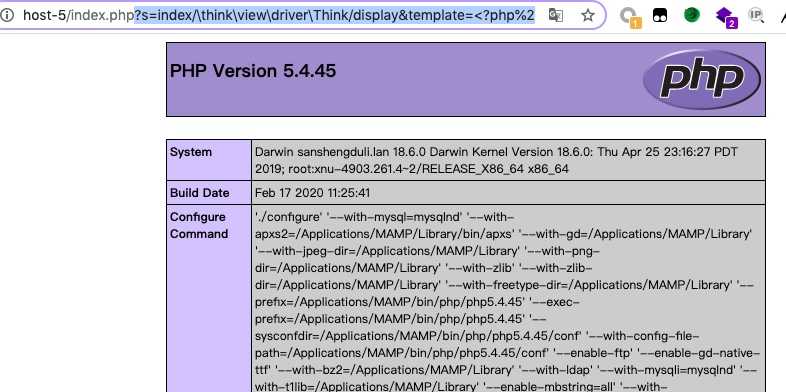The height and width of the screenshot is (392, 786).
Task: Open the site information icon in address bar
Action: coord(7,16)
